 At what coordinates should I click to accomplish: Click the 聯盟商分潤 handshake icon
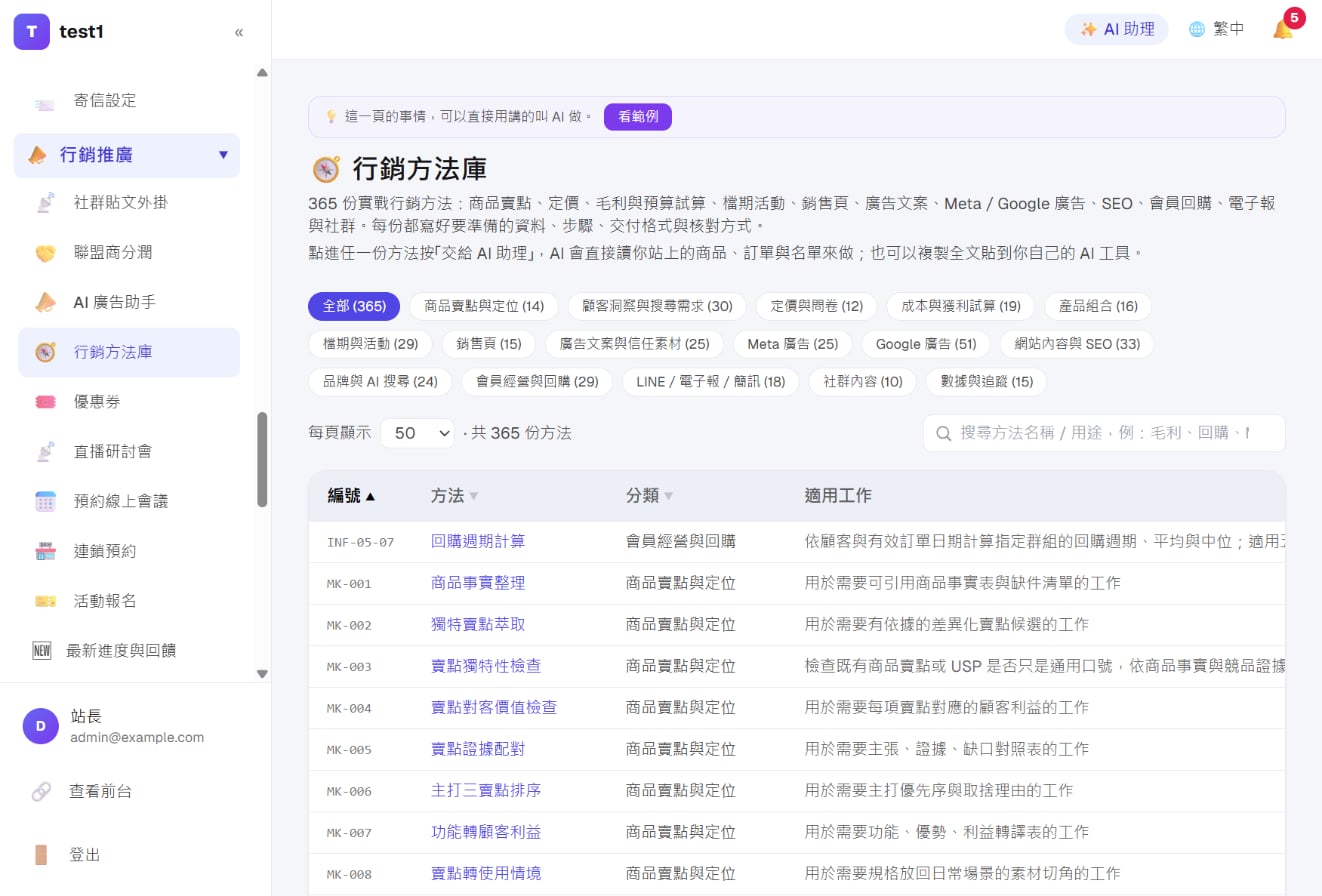point(45,253)
